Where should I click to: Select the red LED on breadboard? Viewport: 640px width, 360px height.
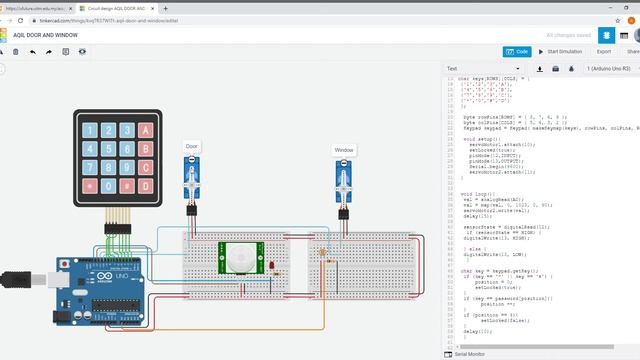(271, 266)
